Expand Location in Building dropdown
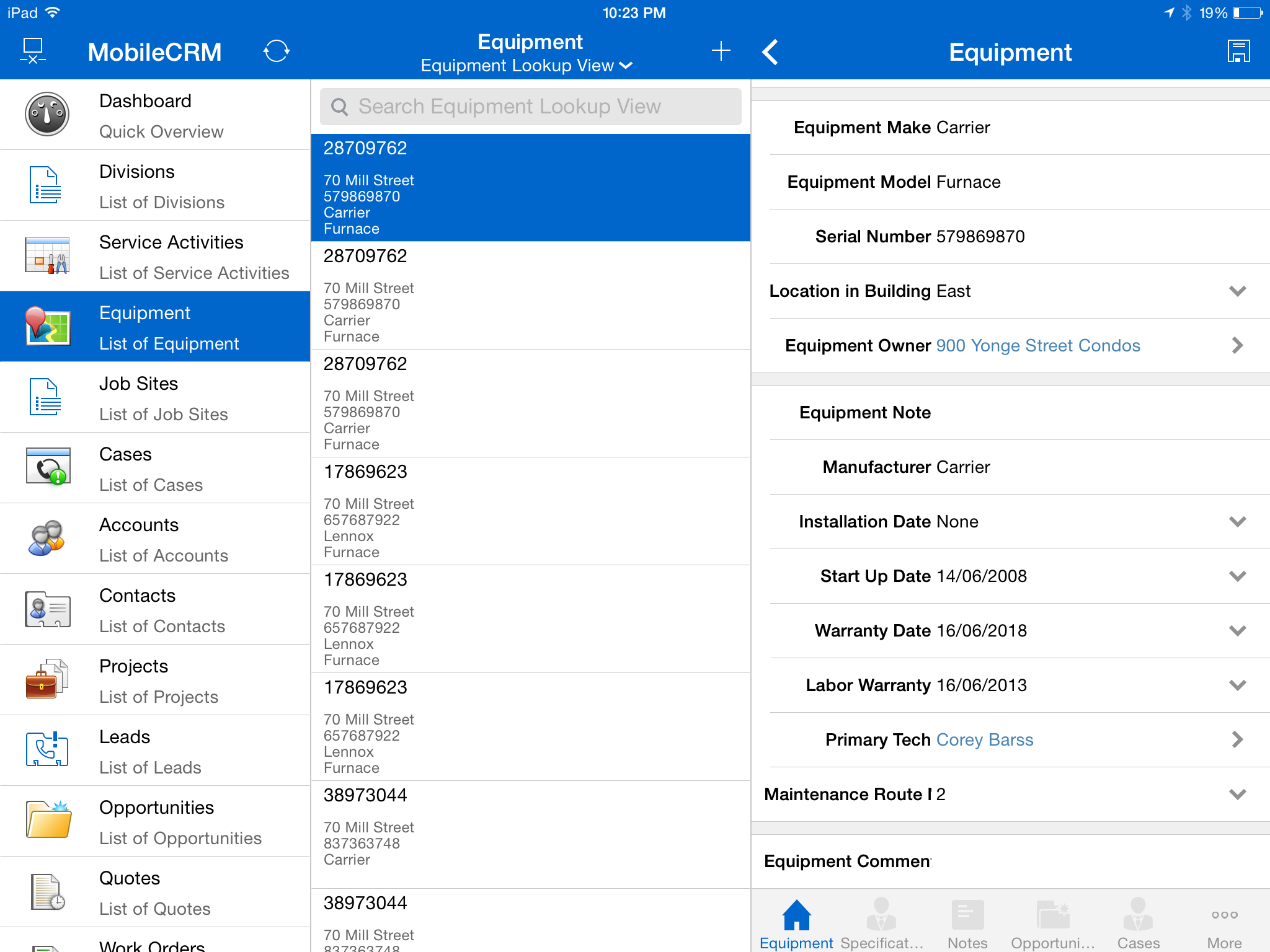Image resolution: width=1270 pixels, height=952 pixels. click(1237, 291)
